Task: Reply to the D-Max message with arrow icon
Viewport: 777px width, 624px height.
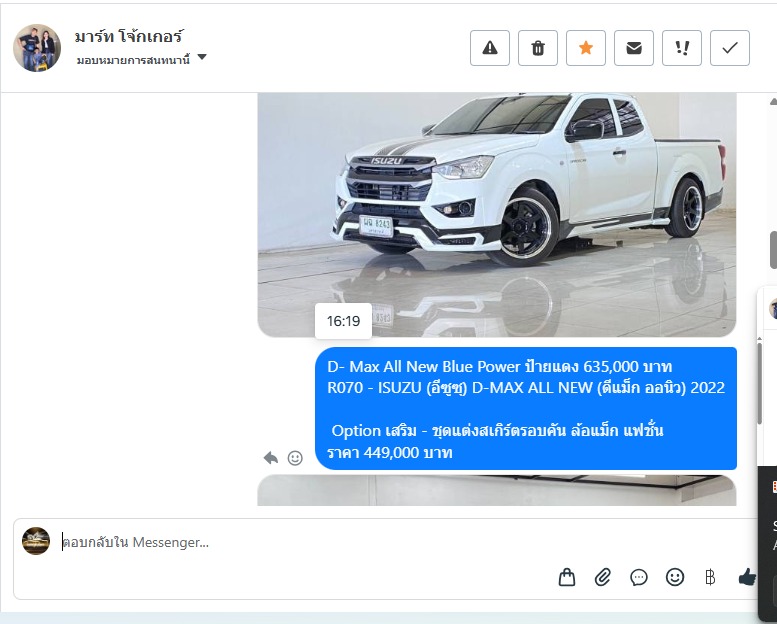Action: 271,457
